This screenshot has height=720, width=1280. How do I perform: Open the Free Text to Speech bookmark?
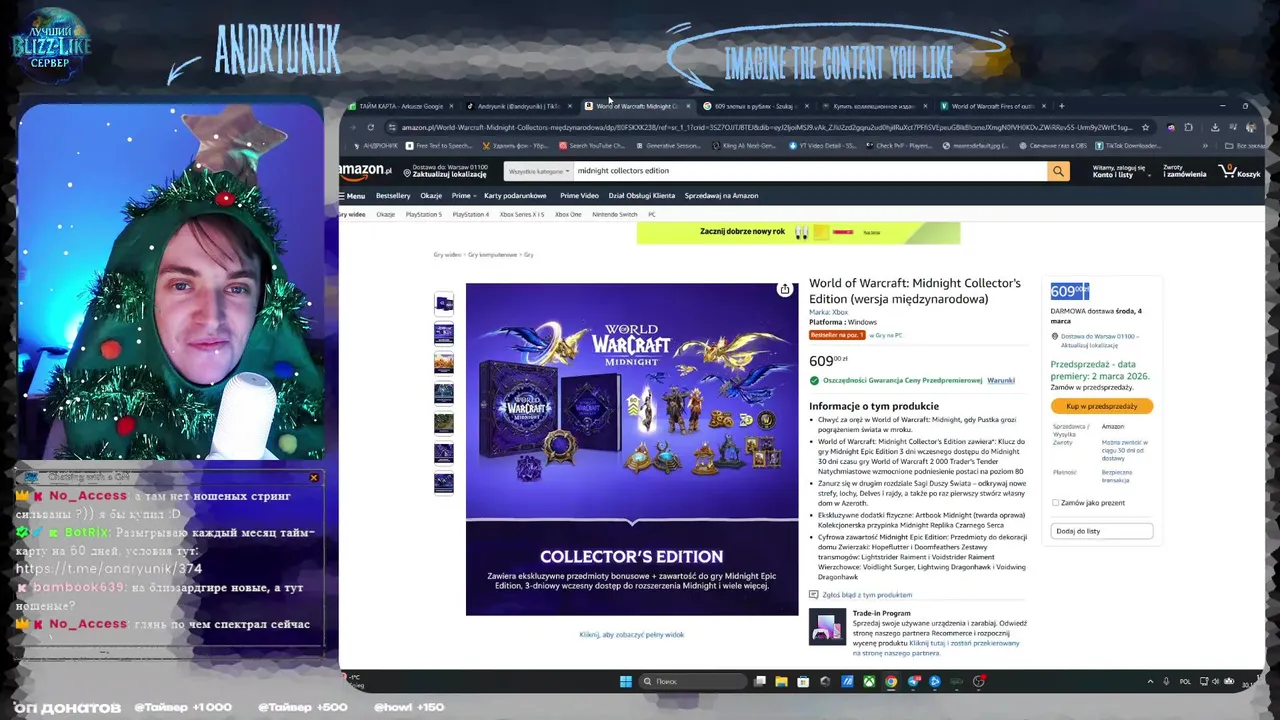point(437,146)
